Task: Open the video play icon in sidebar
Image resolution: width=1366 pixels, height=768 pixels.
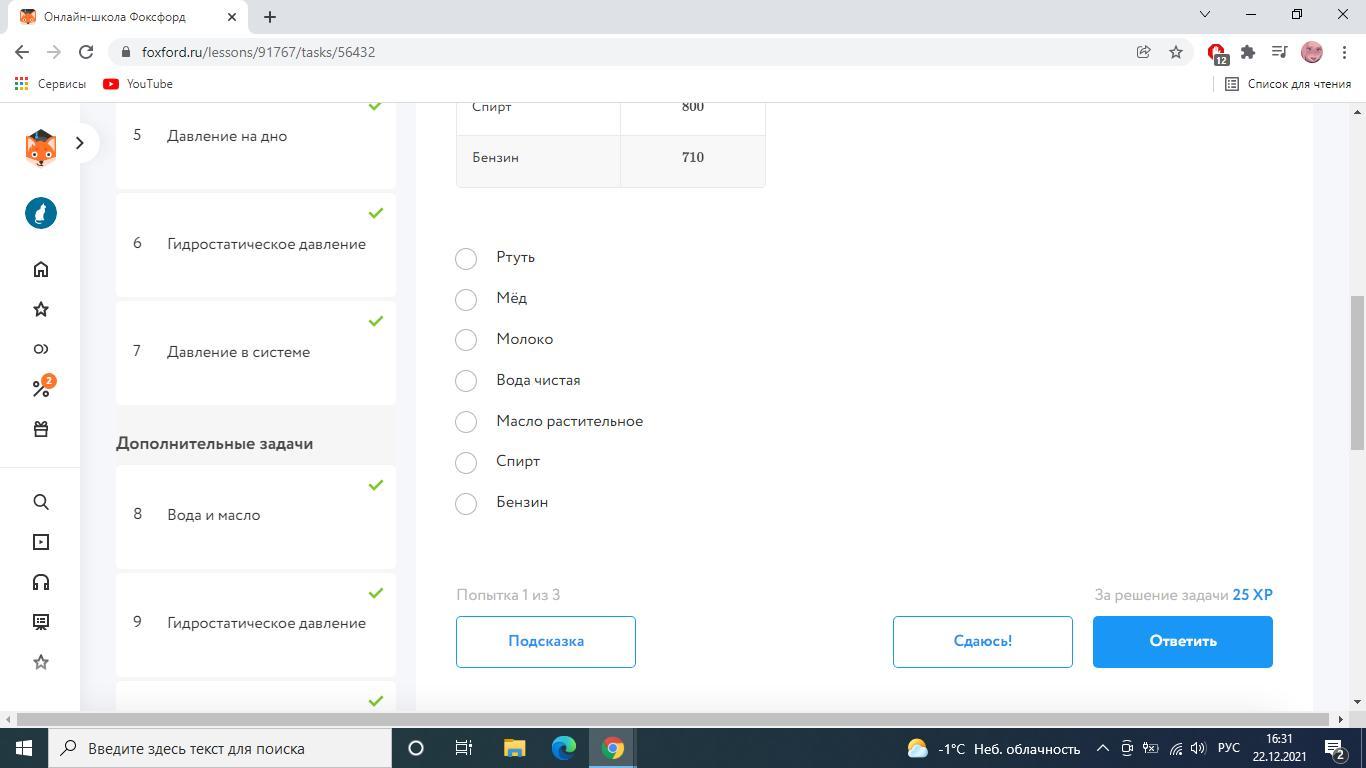Action: tap(41, 542)
